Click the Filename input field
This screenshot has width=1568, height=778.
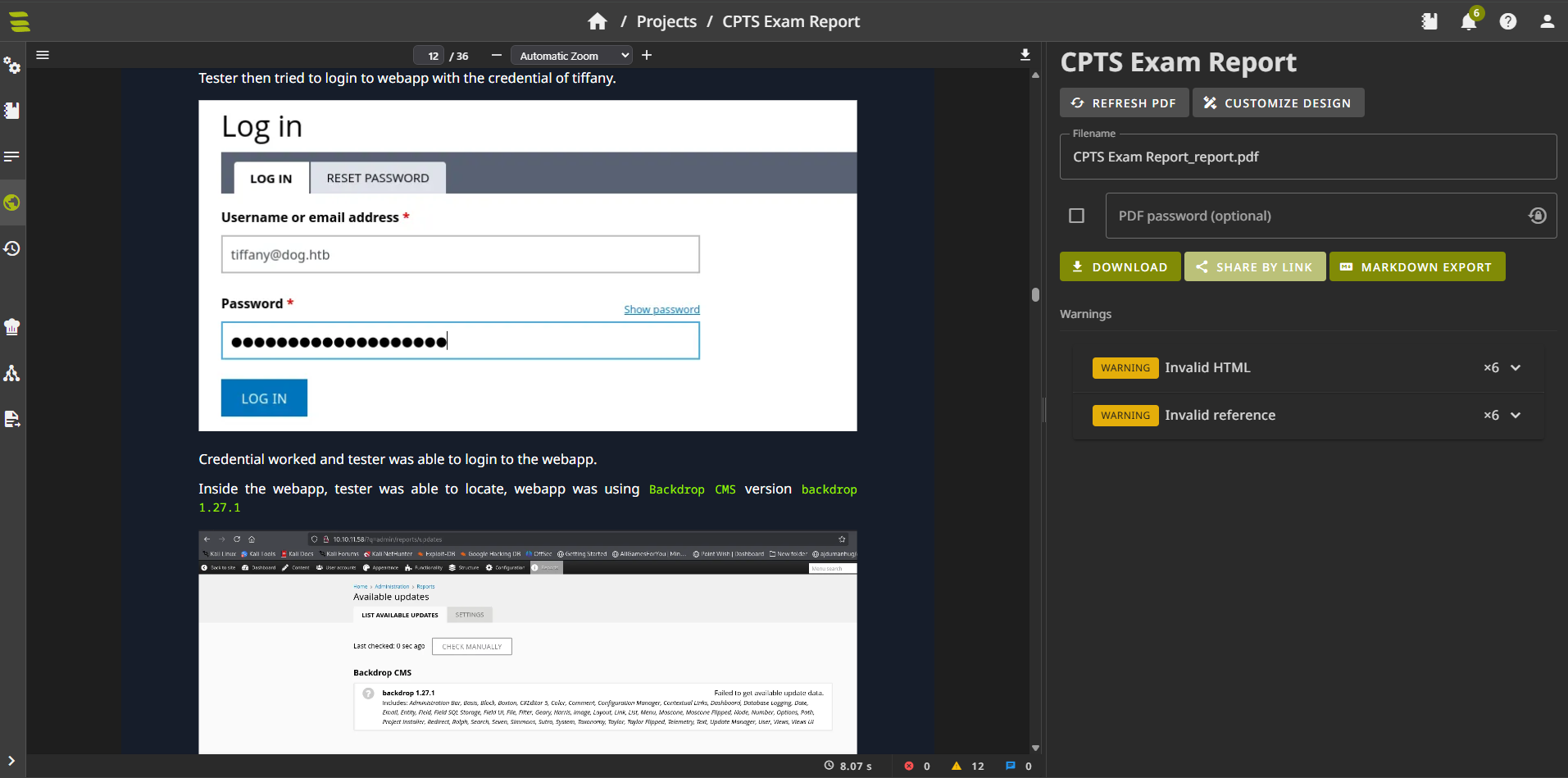tap(1307, 157)
